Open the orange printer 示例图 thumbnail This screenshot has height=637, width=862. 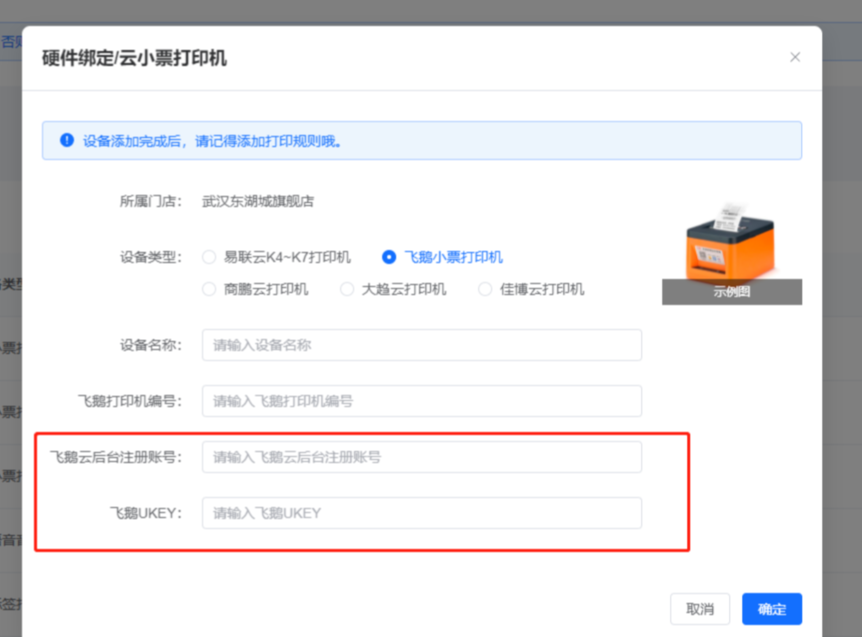pyautogui.click(x=732, y=253)
